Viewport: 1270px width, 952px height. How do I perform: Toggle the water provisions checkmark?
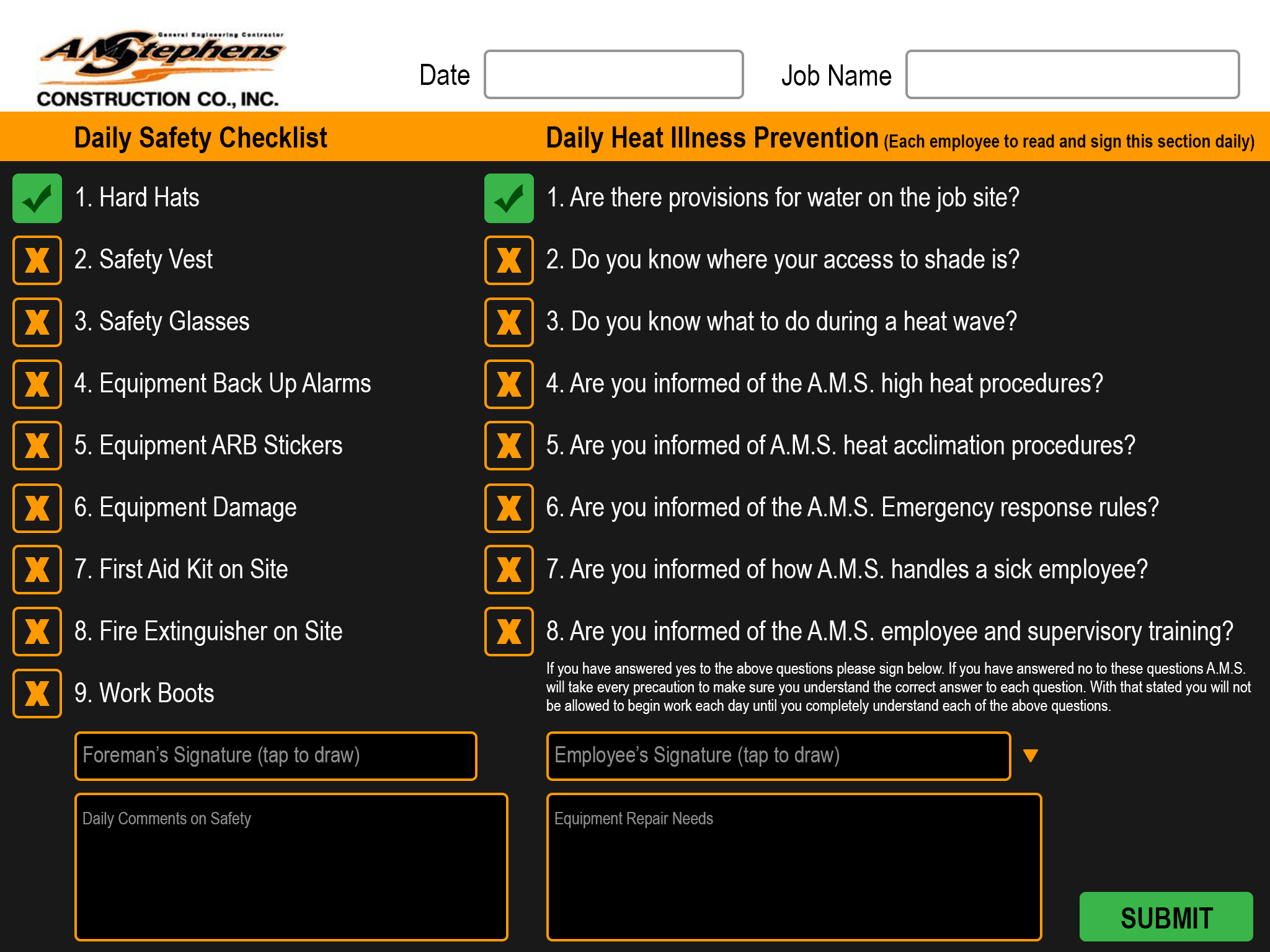pos(508,198)
